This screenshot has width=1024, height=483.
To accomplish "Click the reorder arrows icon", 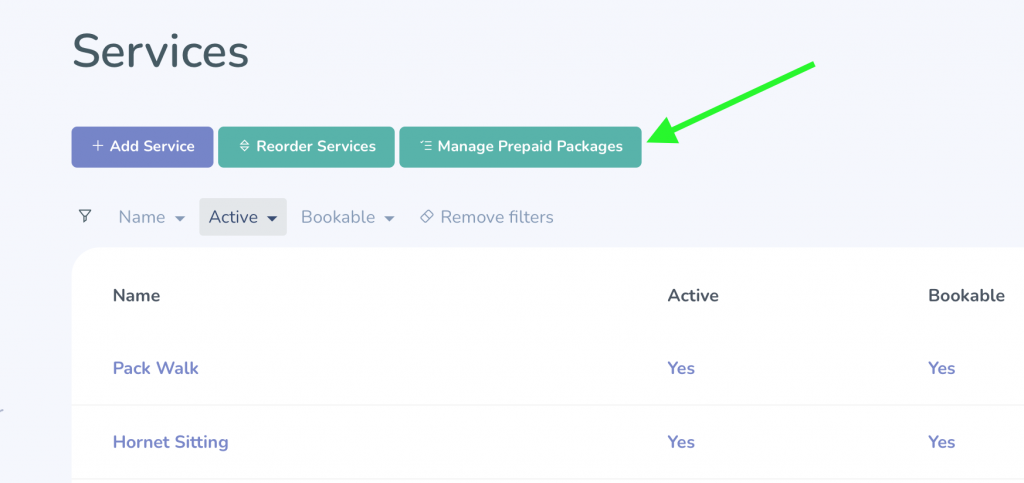I will coord(245,146).
